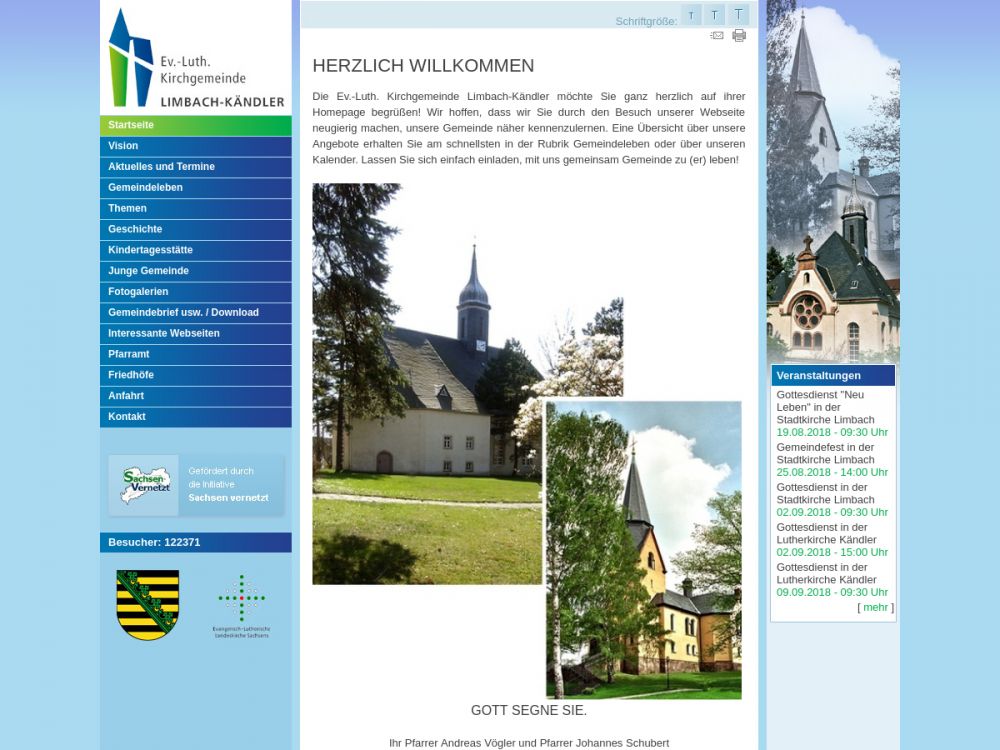Select the large font size icon

[x=739, y=15]
